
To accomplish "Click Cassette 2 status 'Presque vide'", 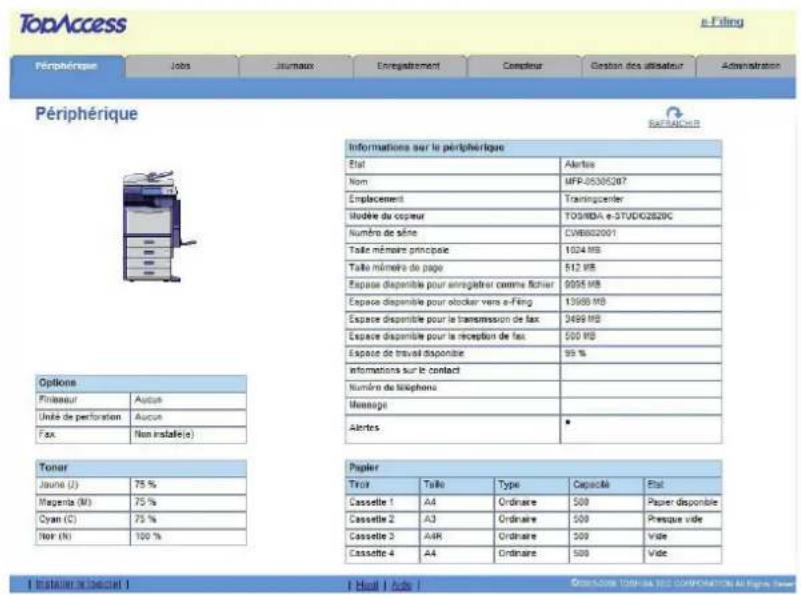I will coord(675,519).
